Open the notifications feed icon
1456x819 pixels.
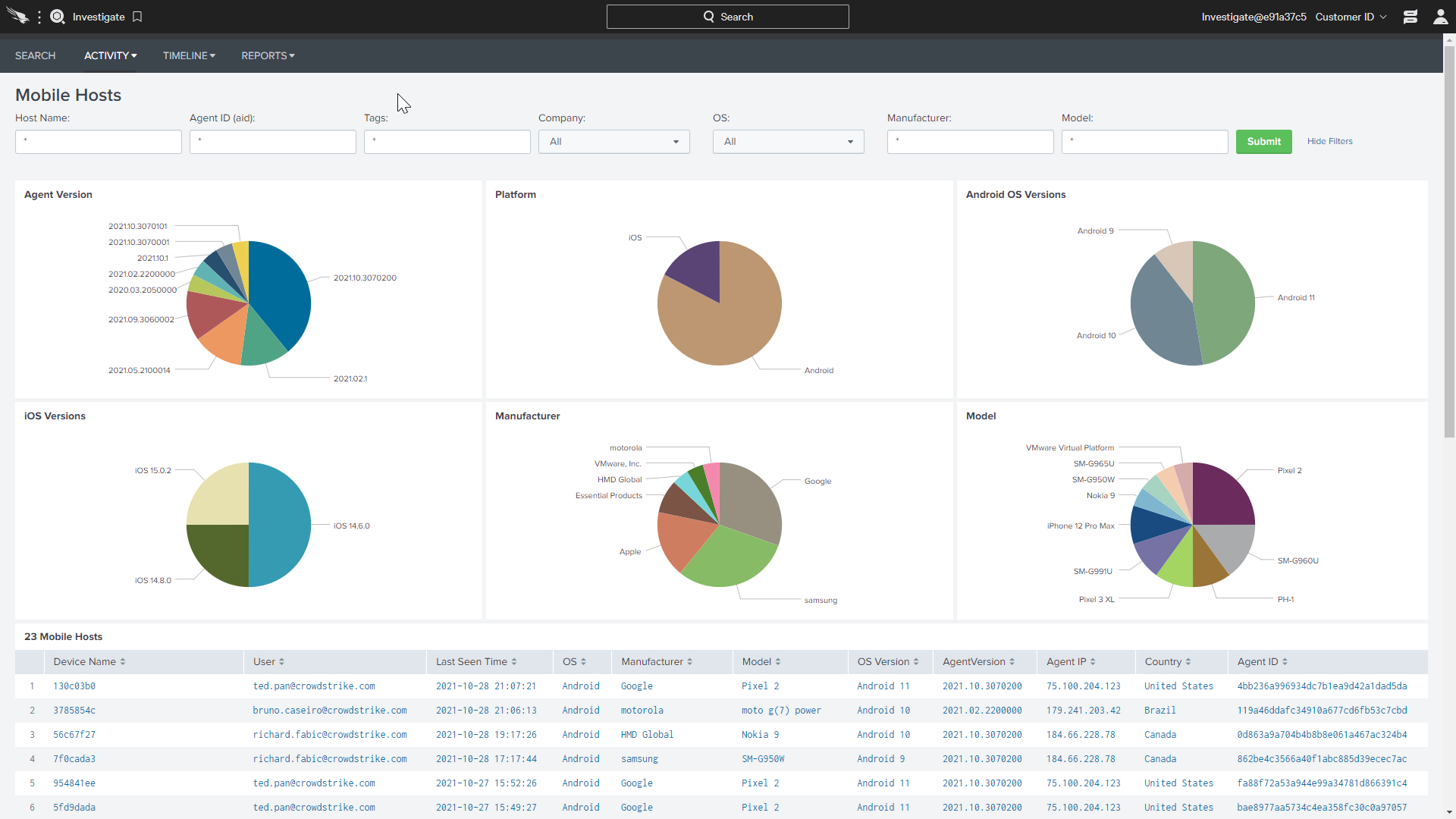(1410, 17)
